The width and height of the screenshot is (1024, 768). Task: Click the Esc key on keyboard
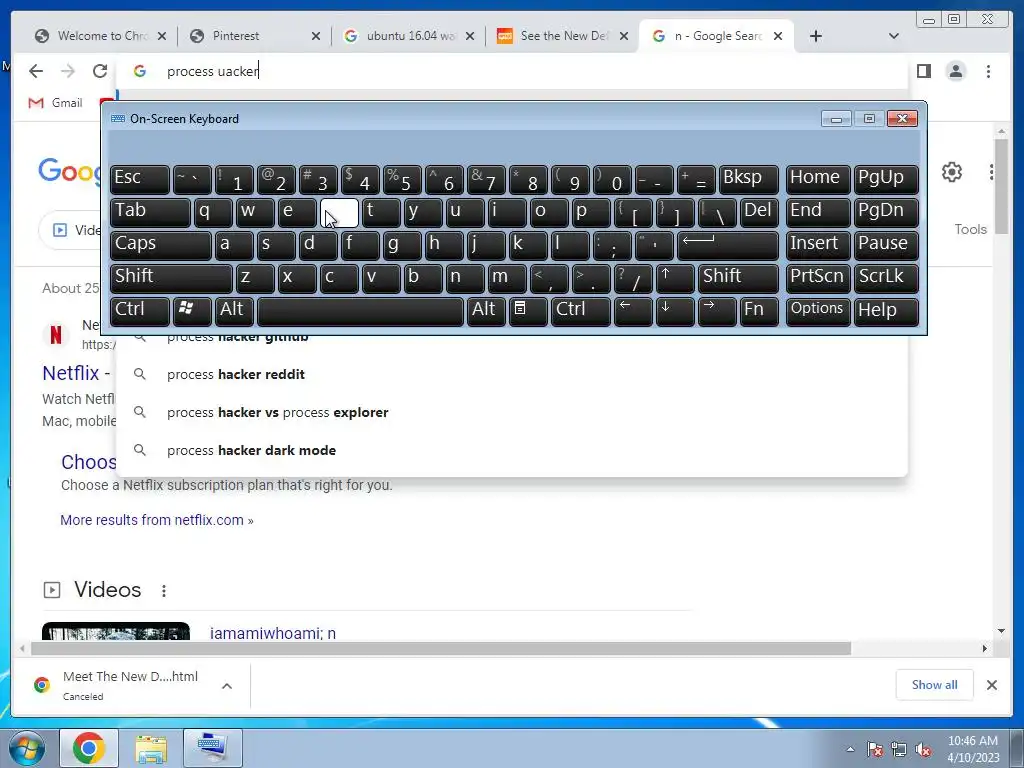140,179
